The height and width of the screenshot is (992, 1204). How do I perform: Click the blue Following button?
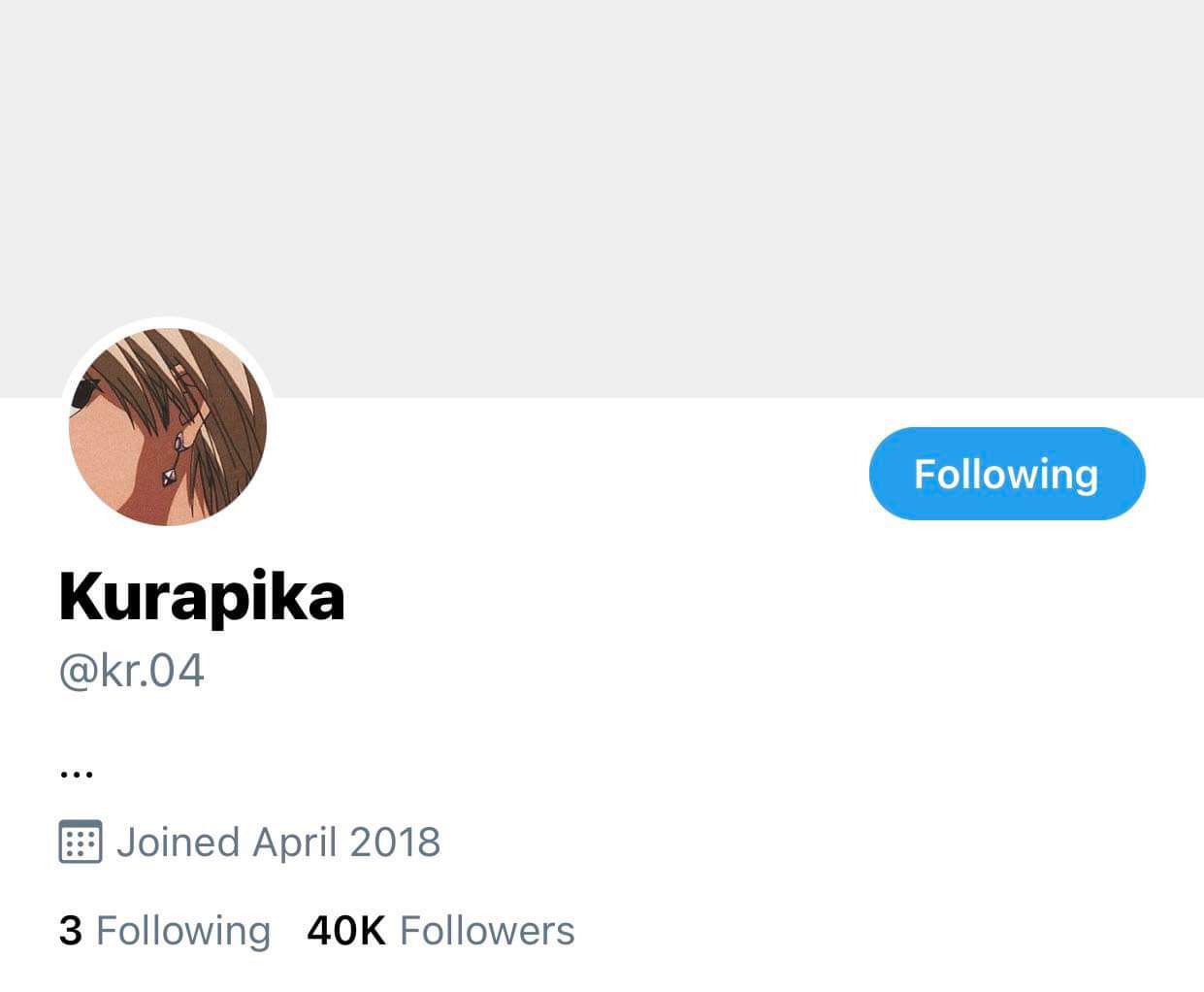[x=1006, y=474]
